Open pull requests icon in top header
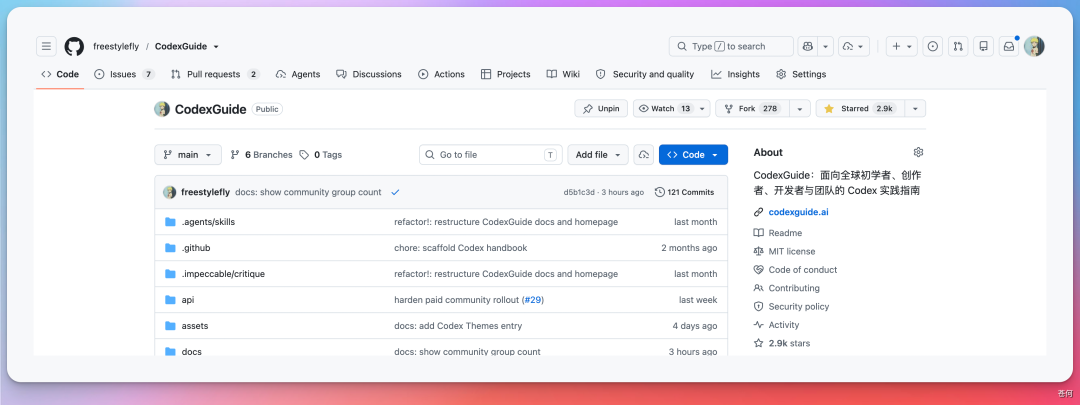Screen dimensions: 1080x405 tap(957, 46)
